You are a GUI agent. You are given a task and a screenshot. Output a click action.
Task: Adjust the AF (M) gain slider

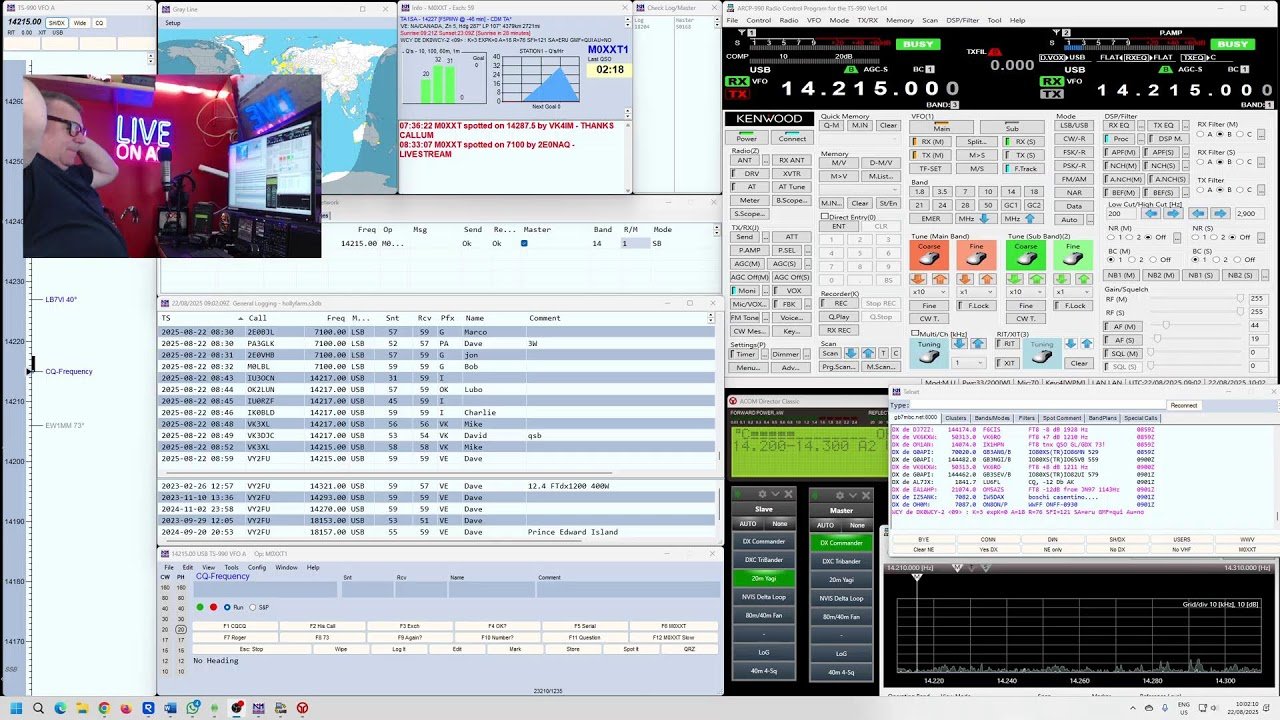coord(1165,326)
